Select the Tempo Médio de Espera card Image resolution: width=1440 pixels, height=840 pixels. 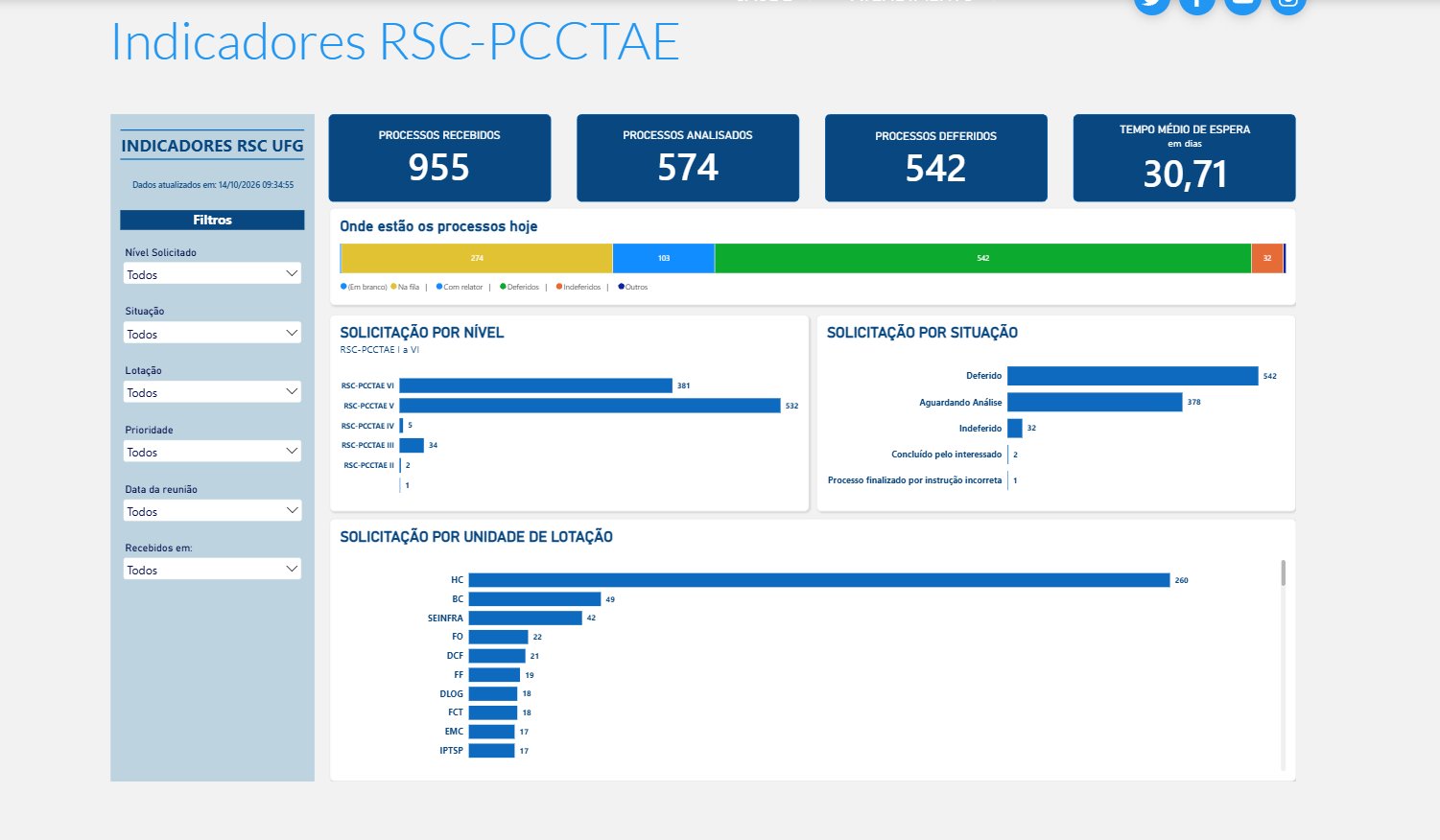click(1184, 158)
